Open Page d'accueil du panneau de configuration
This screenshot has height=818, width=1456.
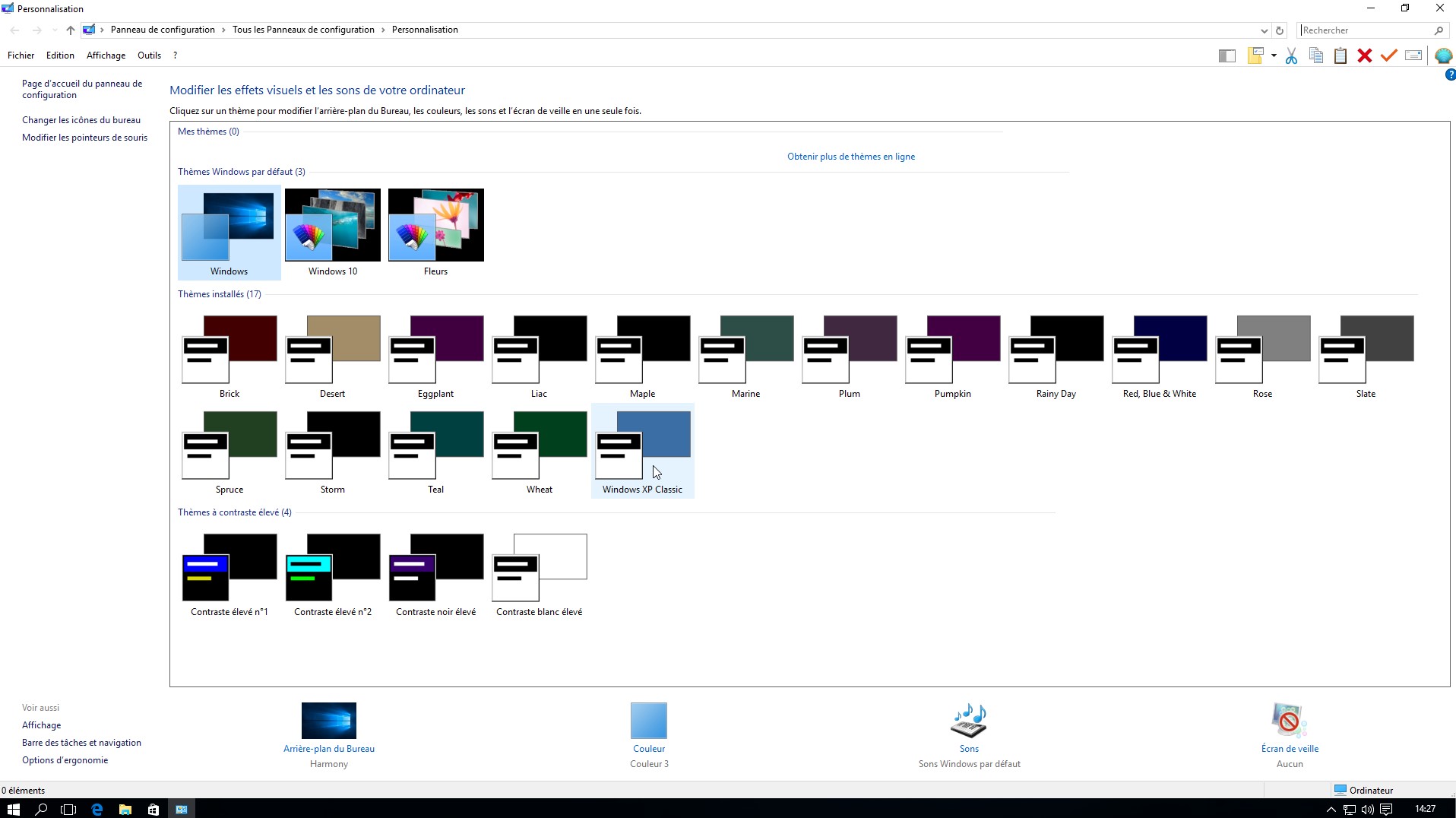[x=82, y=89]
